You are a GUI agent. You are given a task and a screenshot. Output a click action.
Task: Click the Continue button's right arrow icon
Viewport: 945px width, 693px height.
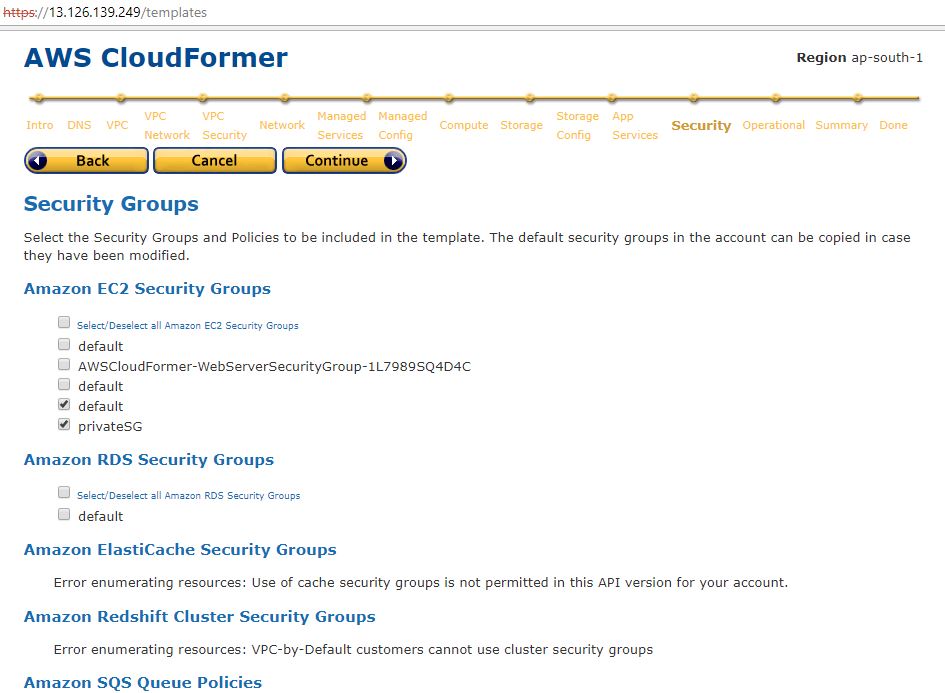point(392,161)
